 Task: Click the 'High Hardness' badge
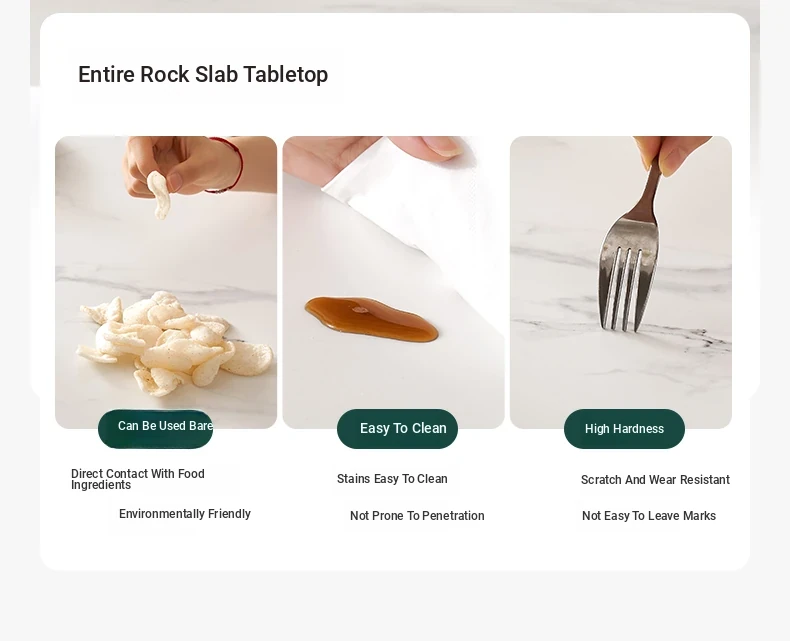[624, 429]
